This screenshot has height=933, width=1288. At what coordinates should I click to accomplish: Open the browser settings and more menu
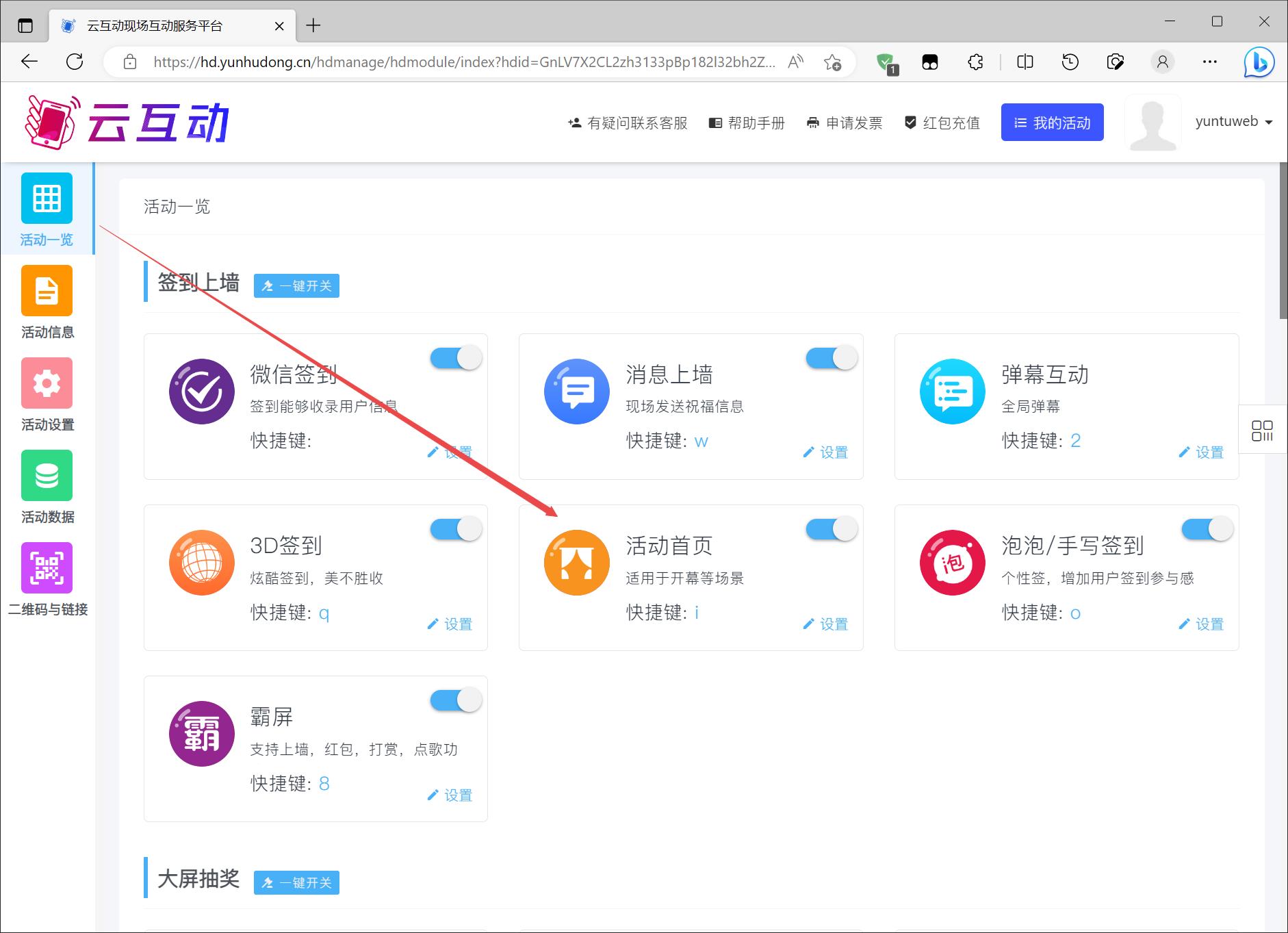coord(1210,62)
